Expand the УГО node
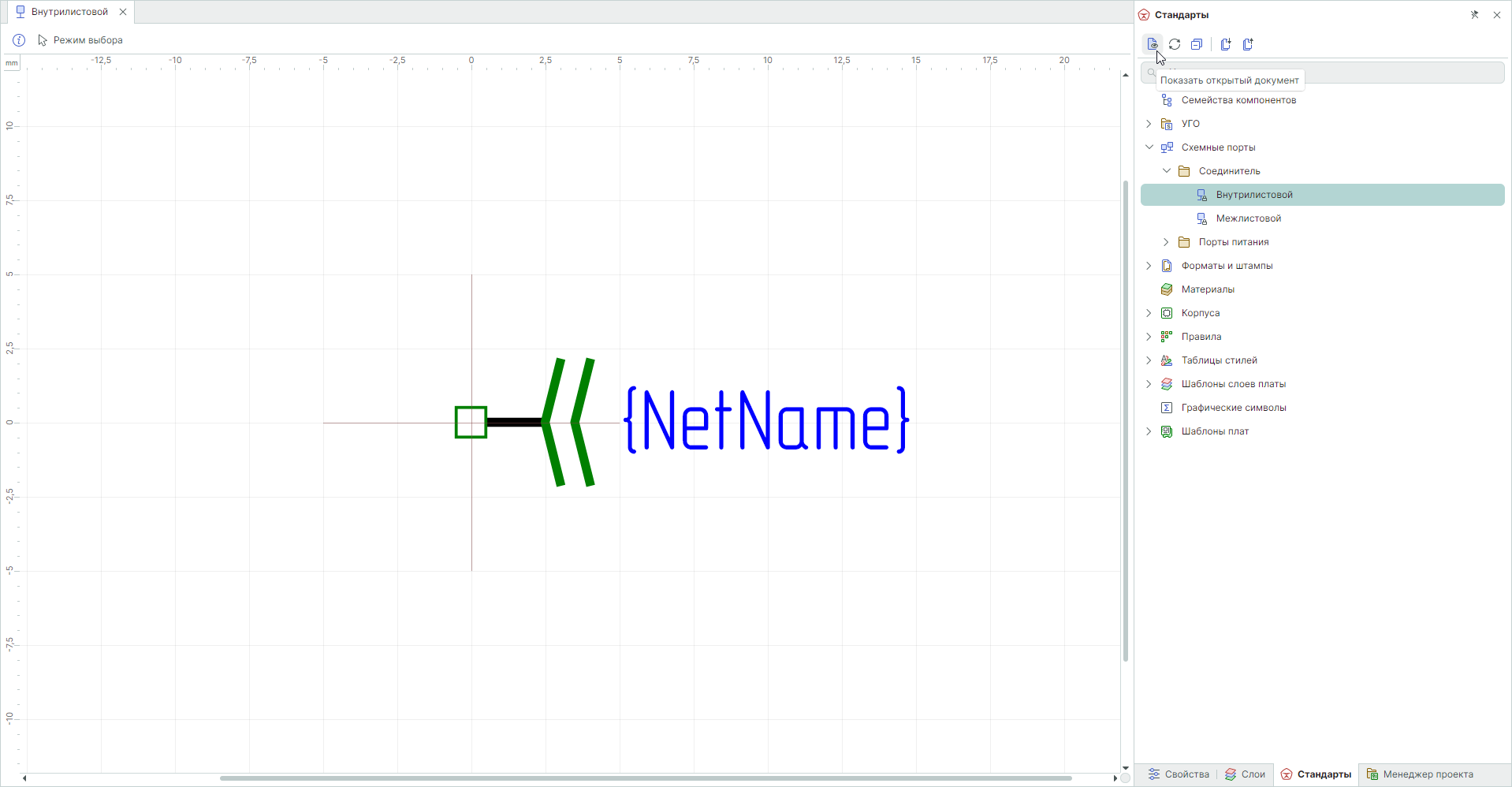 1149,124
